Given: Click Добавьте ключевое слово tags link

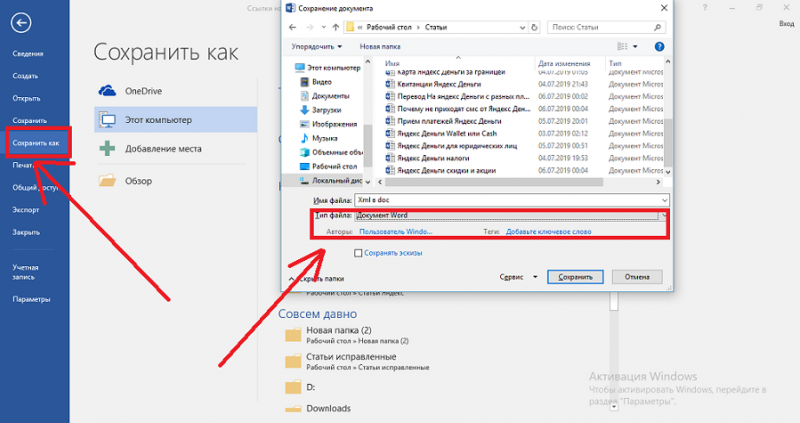Looking at the screenshot, I should point(548,232).
